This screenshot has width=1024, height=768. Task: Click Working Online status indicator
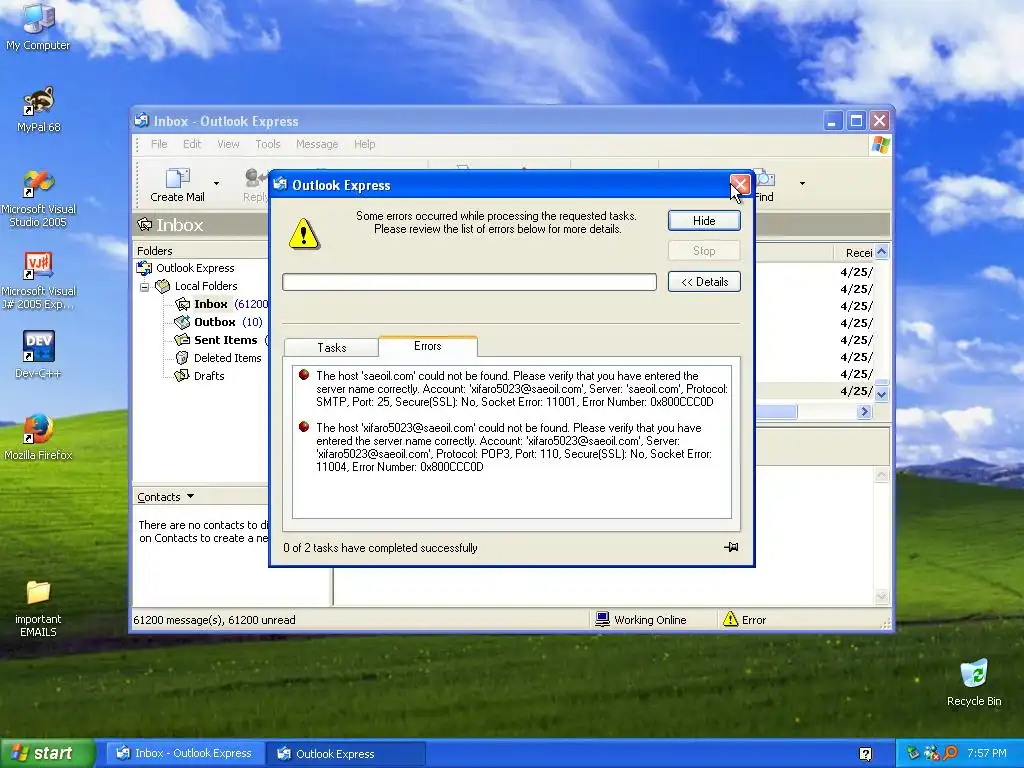click(x=641, y=620)
